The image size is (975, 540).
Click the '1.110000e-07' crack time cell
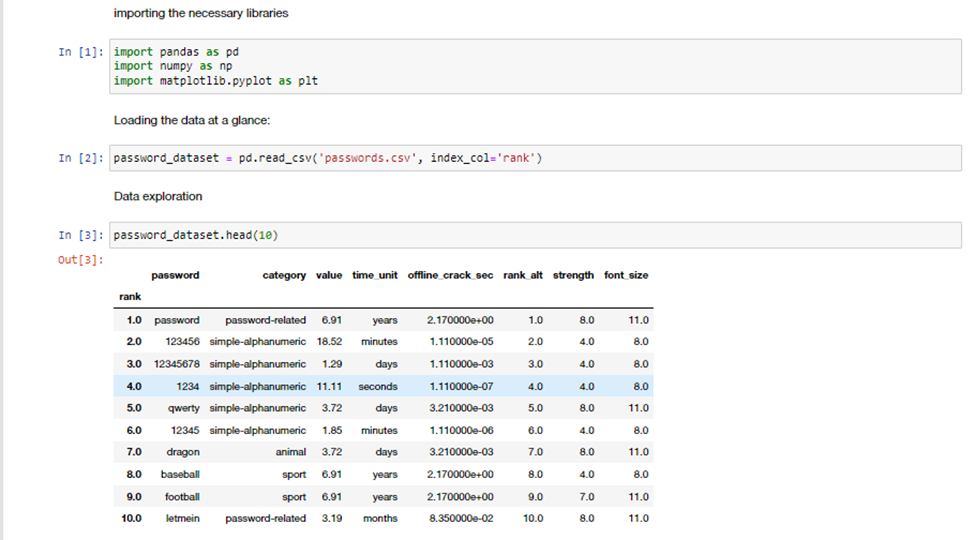pyautogui.click(x=461, y=386)
